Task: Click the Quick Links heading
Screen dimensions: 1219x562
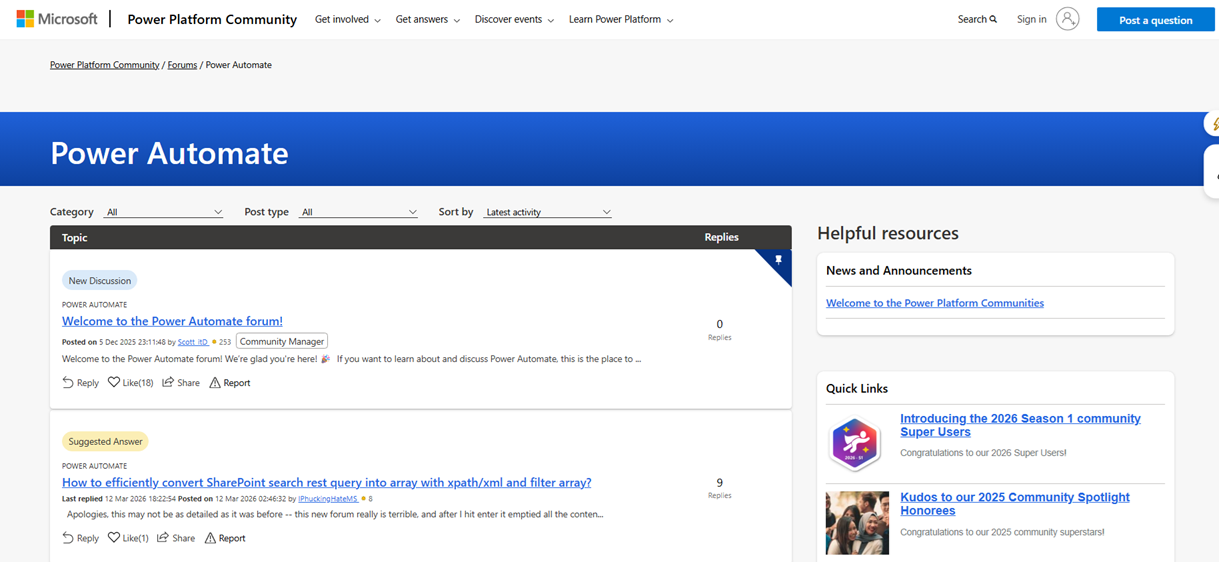Action: [x=857, y=388]
